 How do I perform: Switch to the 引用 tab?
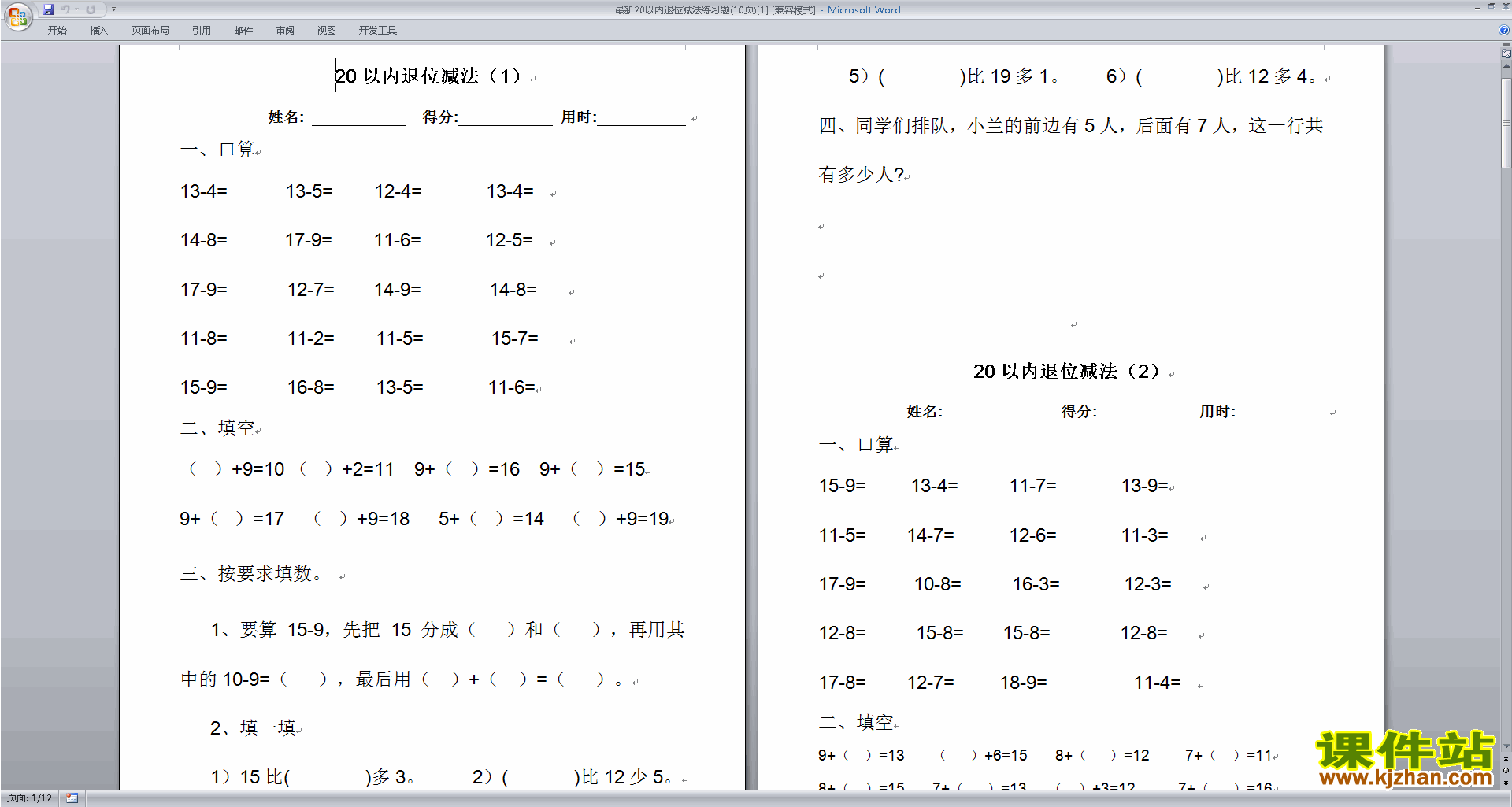pos(202,30)
